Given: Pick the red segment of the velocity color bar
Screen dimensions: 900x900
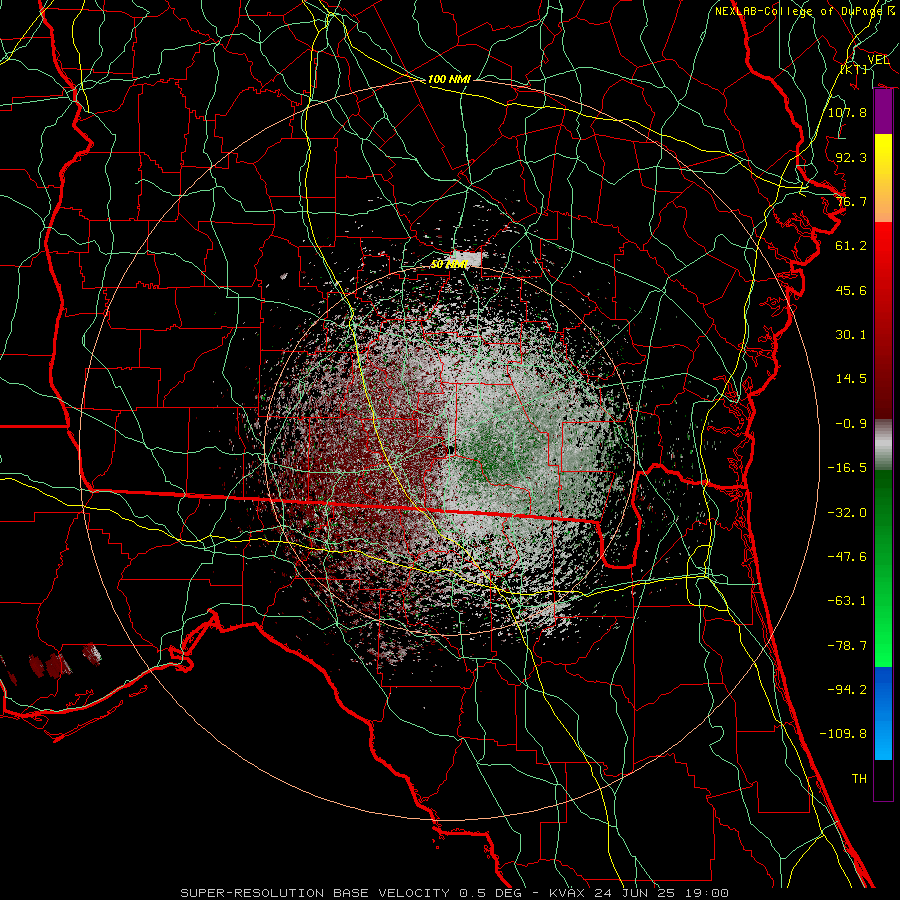Looking at the screenshot, I should pyautogui.click(x=883, y=320).
